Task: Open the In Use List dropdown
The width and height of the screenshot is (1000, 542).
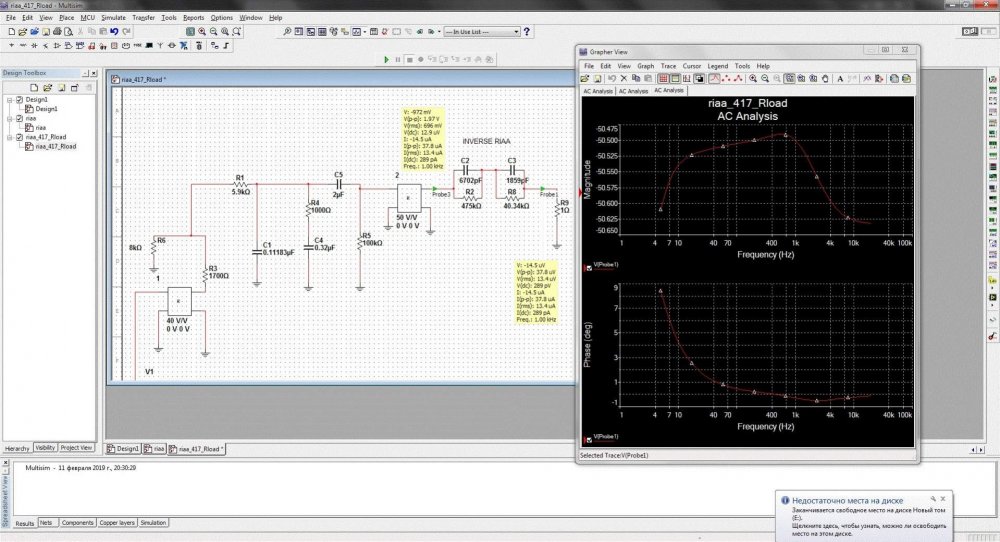Action: click(x=516, y=32)
